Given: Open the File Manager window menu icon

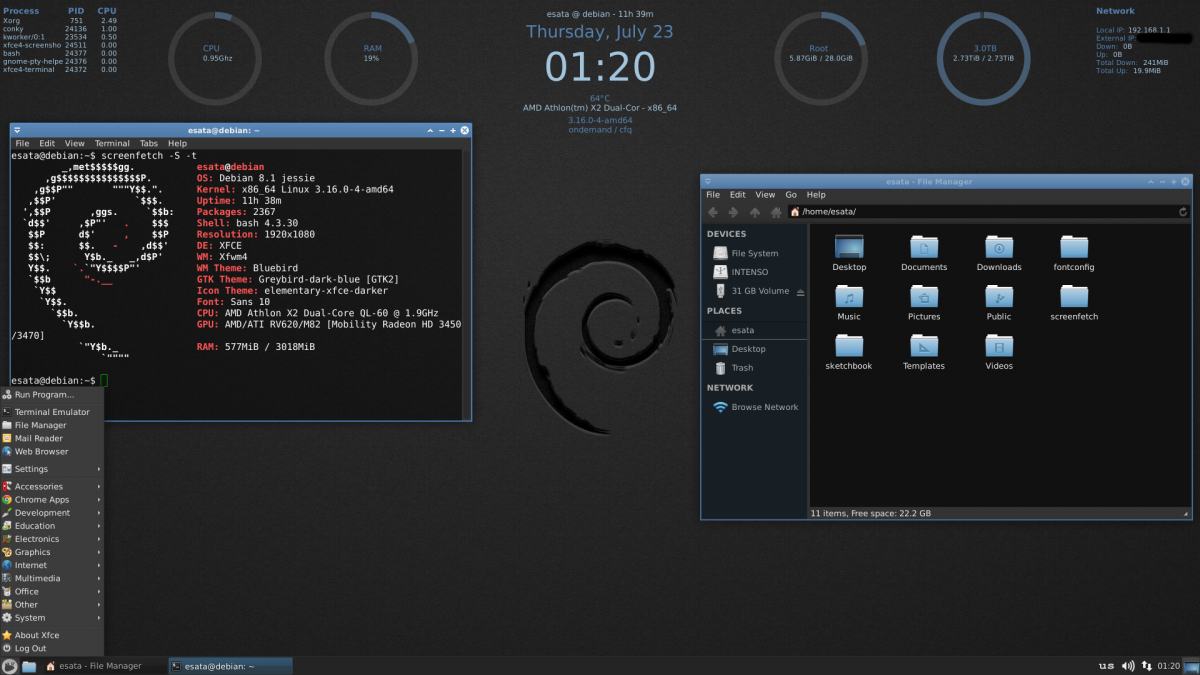Looking at the screenshot, I should point(708,181).
